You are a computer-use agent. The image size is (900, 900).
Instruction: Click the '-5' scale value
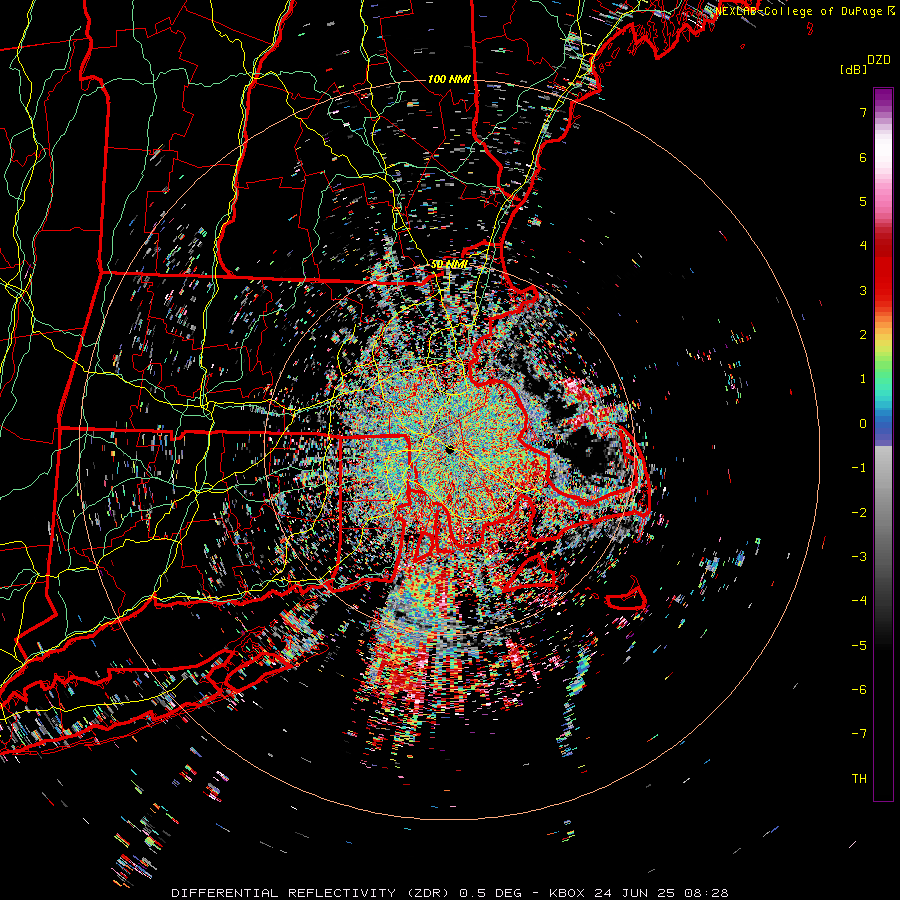859,646
